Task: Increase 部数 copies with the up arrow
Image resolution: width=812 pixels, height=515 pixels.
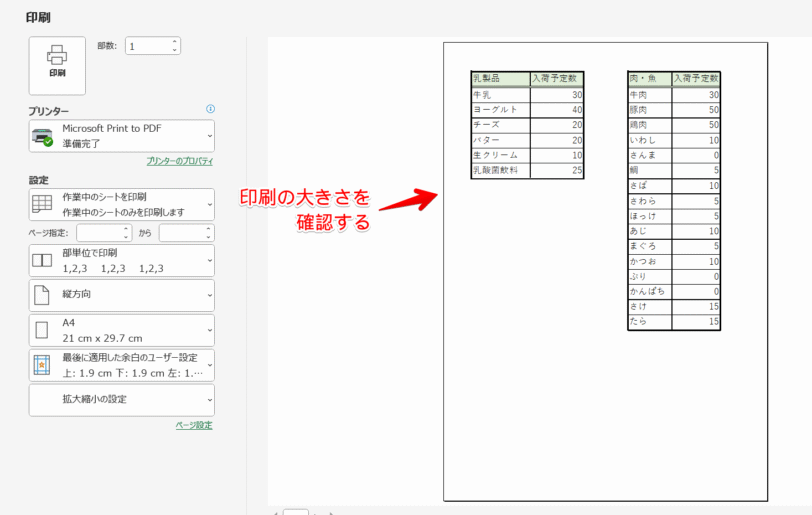Action: click(175, 42)
